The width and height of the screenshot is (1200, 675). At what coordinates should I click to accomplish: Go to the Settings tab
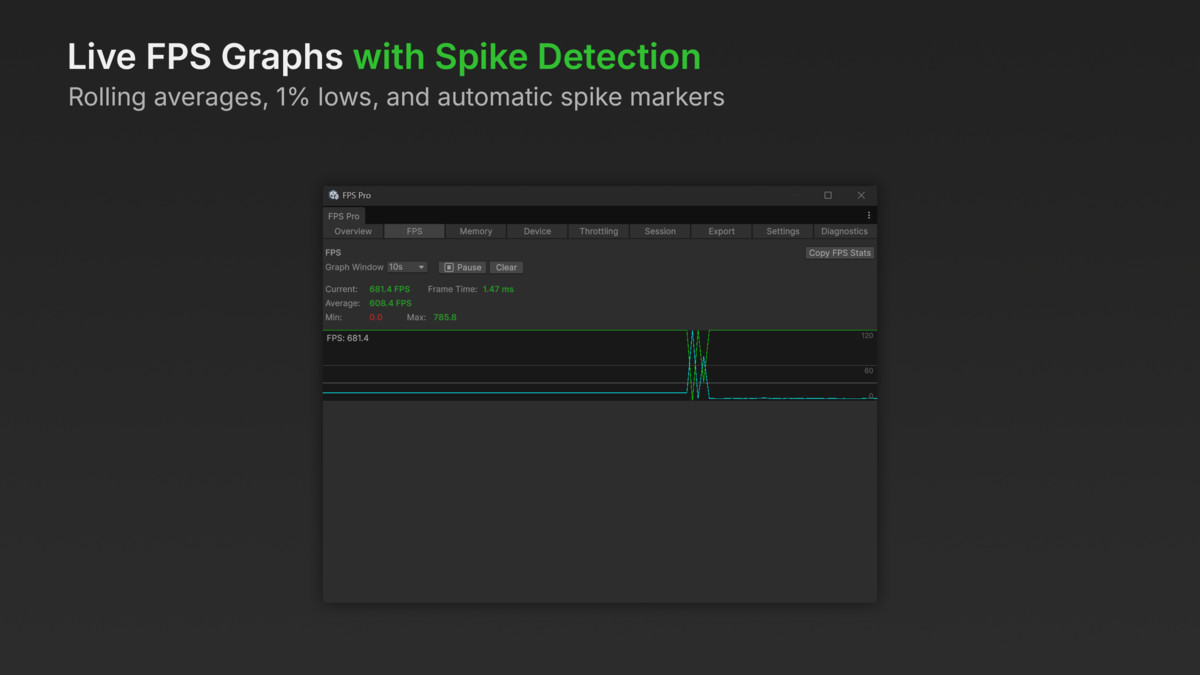click(783, 231)
